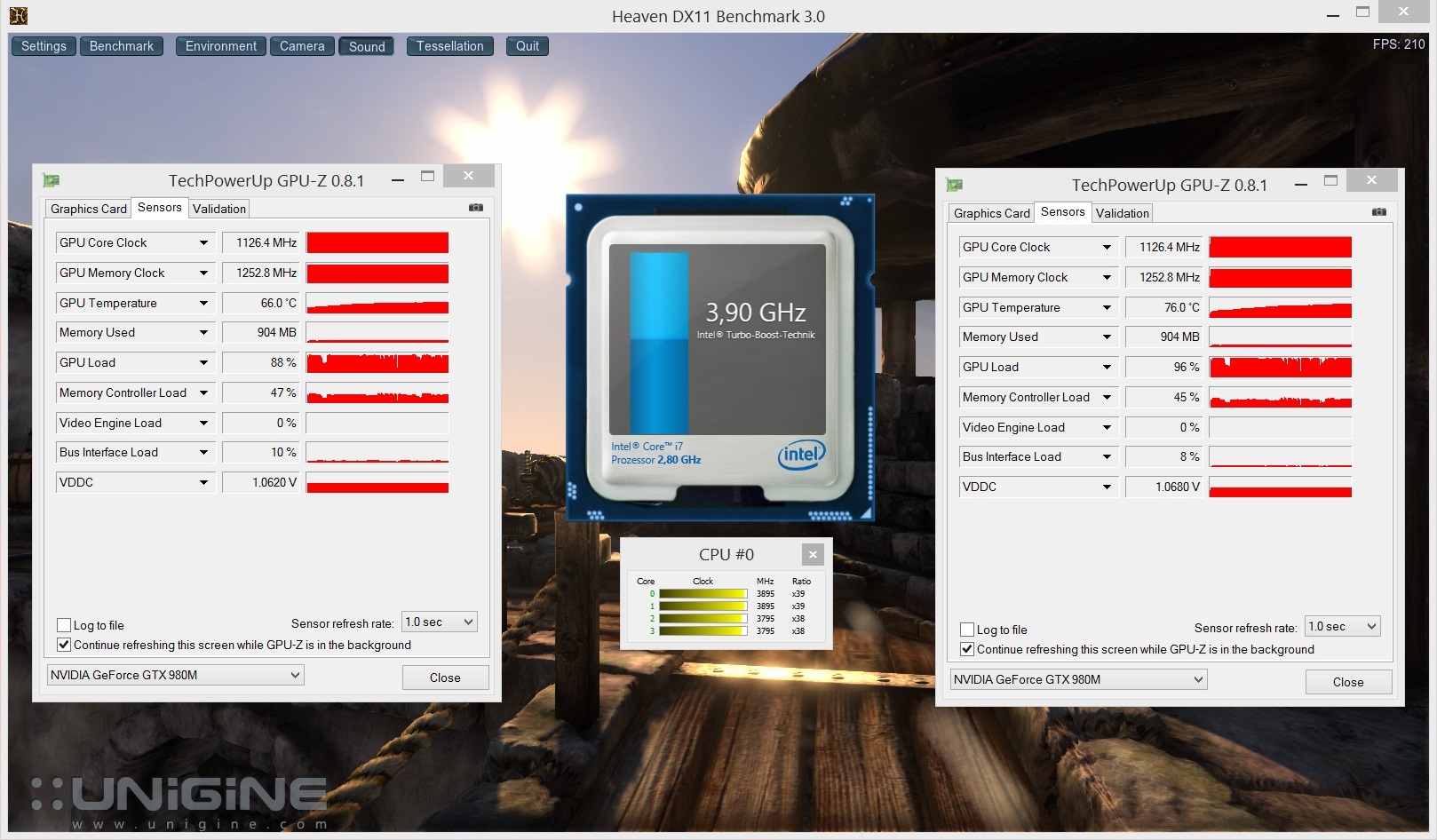Click GPU Temperature graph in right GPU-Z
This screenshot has height=840, width=1437.
click(x=1281, y=307)
